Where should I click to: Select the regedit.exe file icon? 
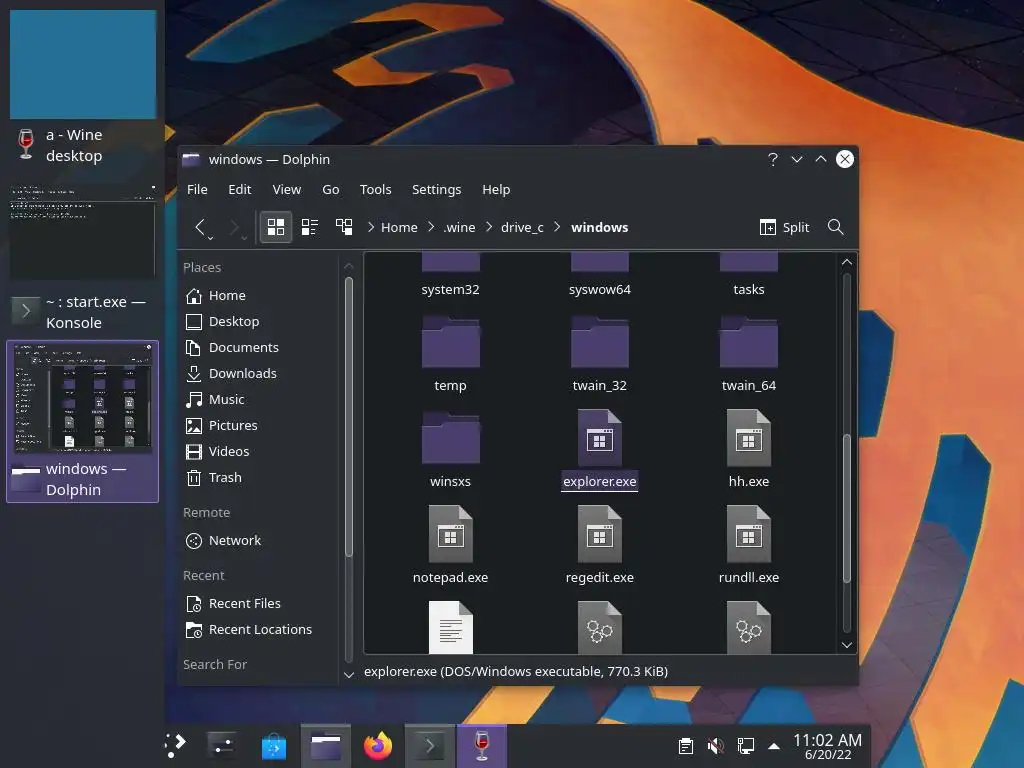pyautogui.click(x=600, y=533)
